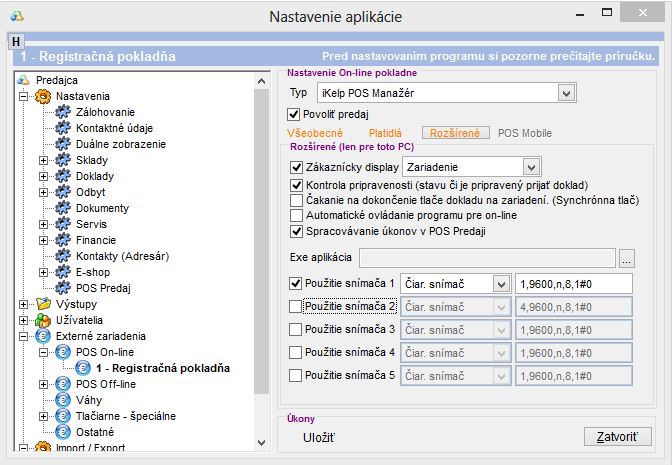672x465 pixels.
Task: Click the Použitie snímača 1 parameters field
Action: [x=574, y=283]
